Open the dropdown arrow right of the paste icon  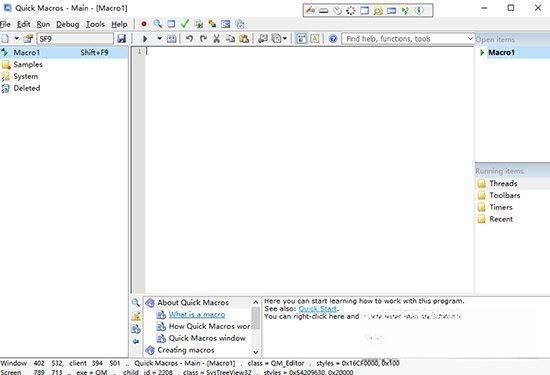coord(284,39)
